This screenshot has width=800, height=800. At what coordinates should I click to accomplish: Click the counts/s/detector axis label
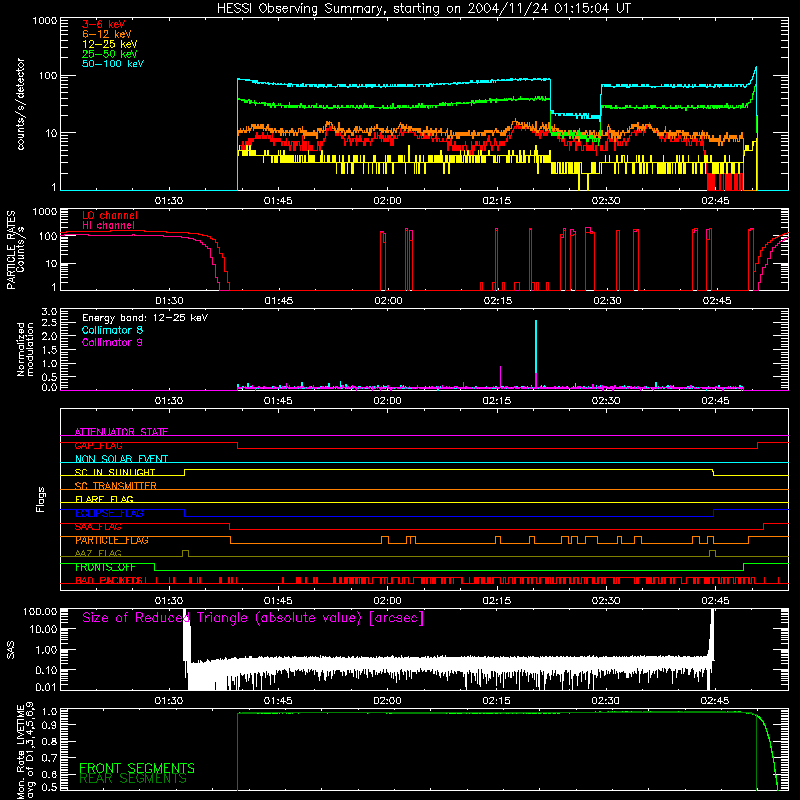click(20, 104)
